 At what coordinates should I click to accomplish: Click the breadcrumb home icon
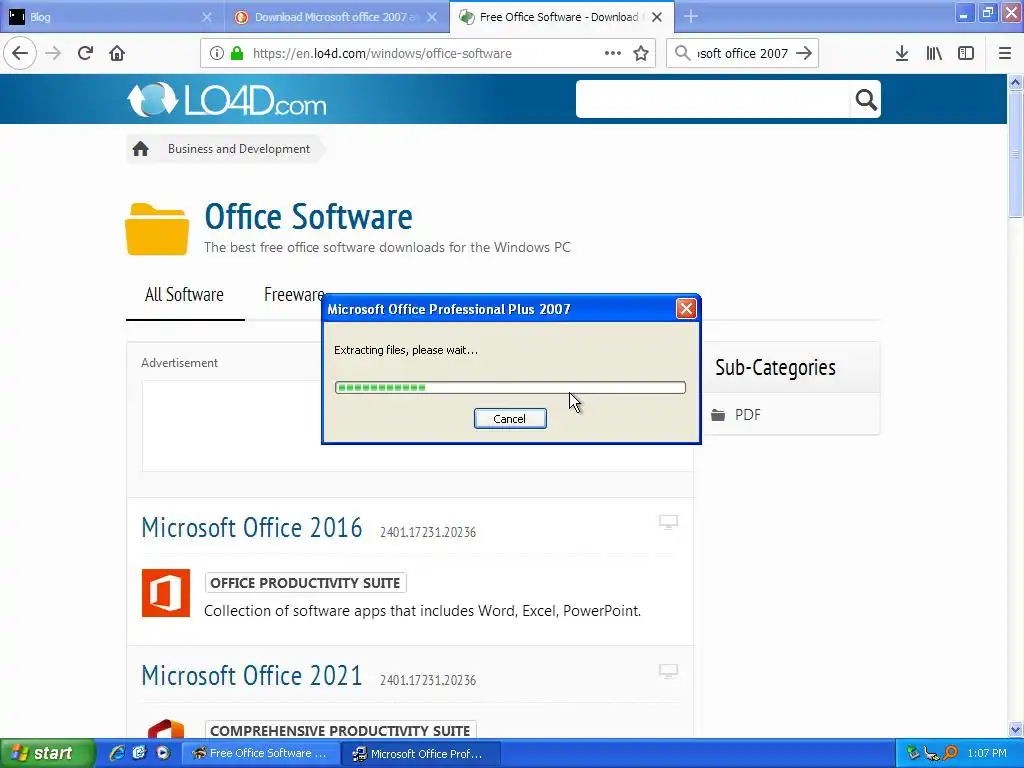140,149
